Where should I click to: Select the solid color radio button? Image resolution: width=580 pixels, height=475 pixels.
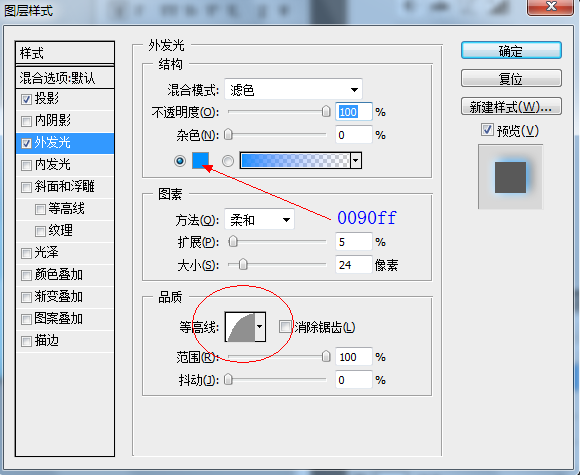coord(180,161)
